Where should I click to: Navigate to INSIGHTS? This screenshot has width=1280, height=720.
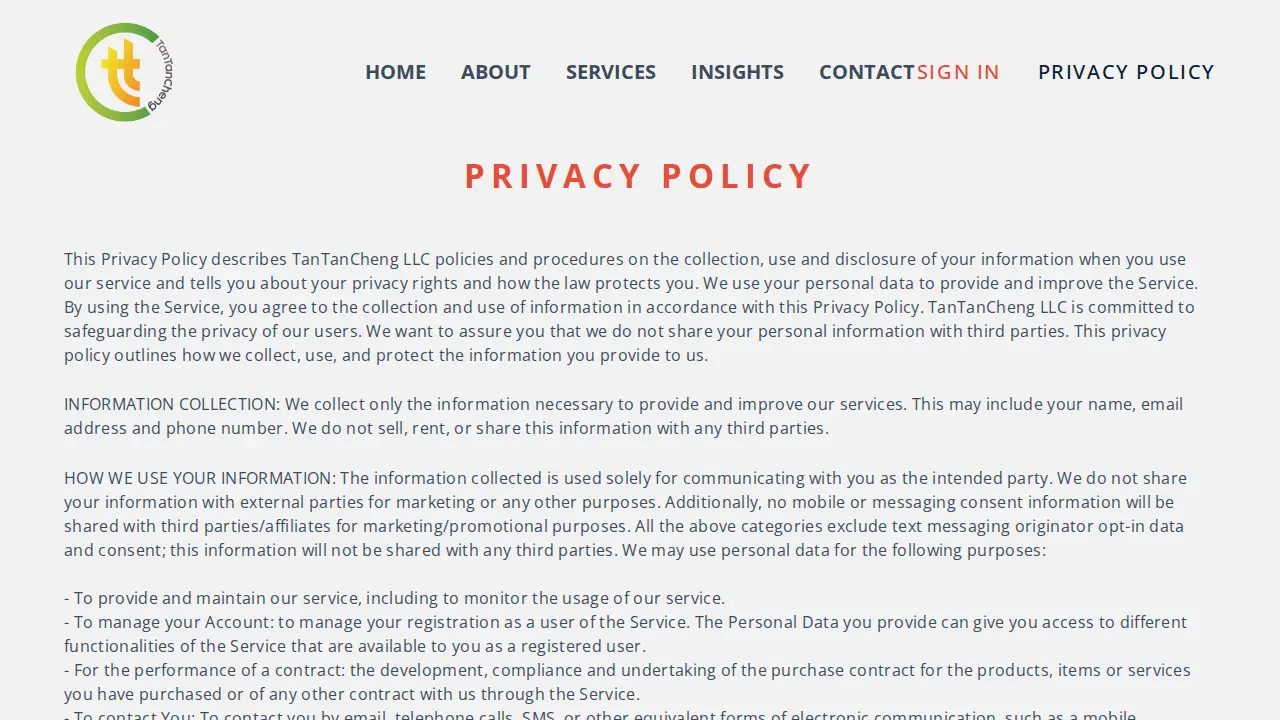(x=737, y=72)
